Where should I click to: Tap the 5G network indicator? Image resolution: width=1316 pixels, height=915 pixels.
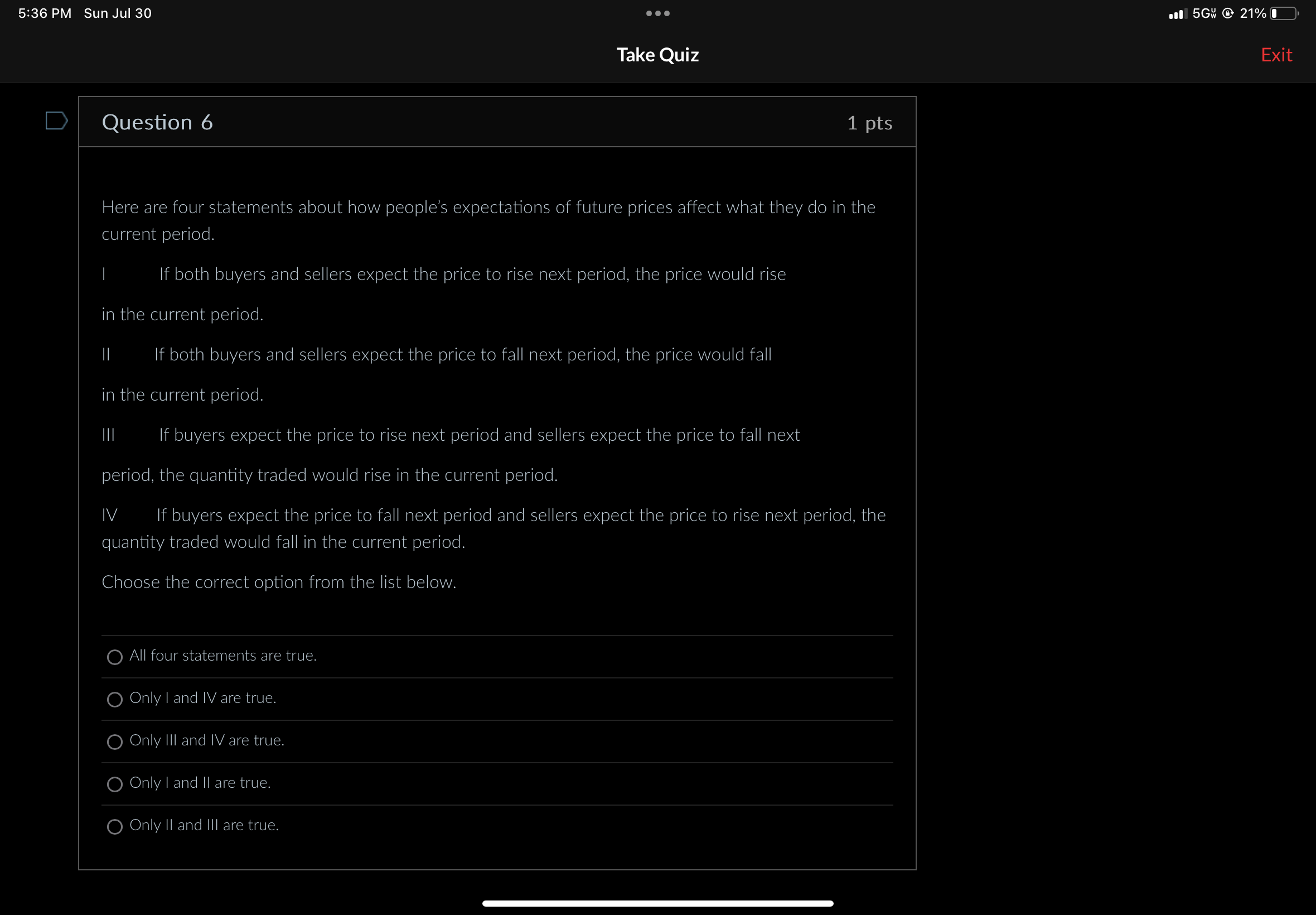click(1204, 13)
